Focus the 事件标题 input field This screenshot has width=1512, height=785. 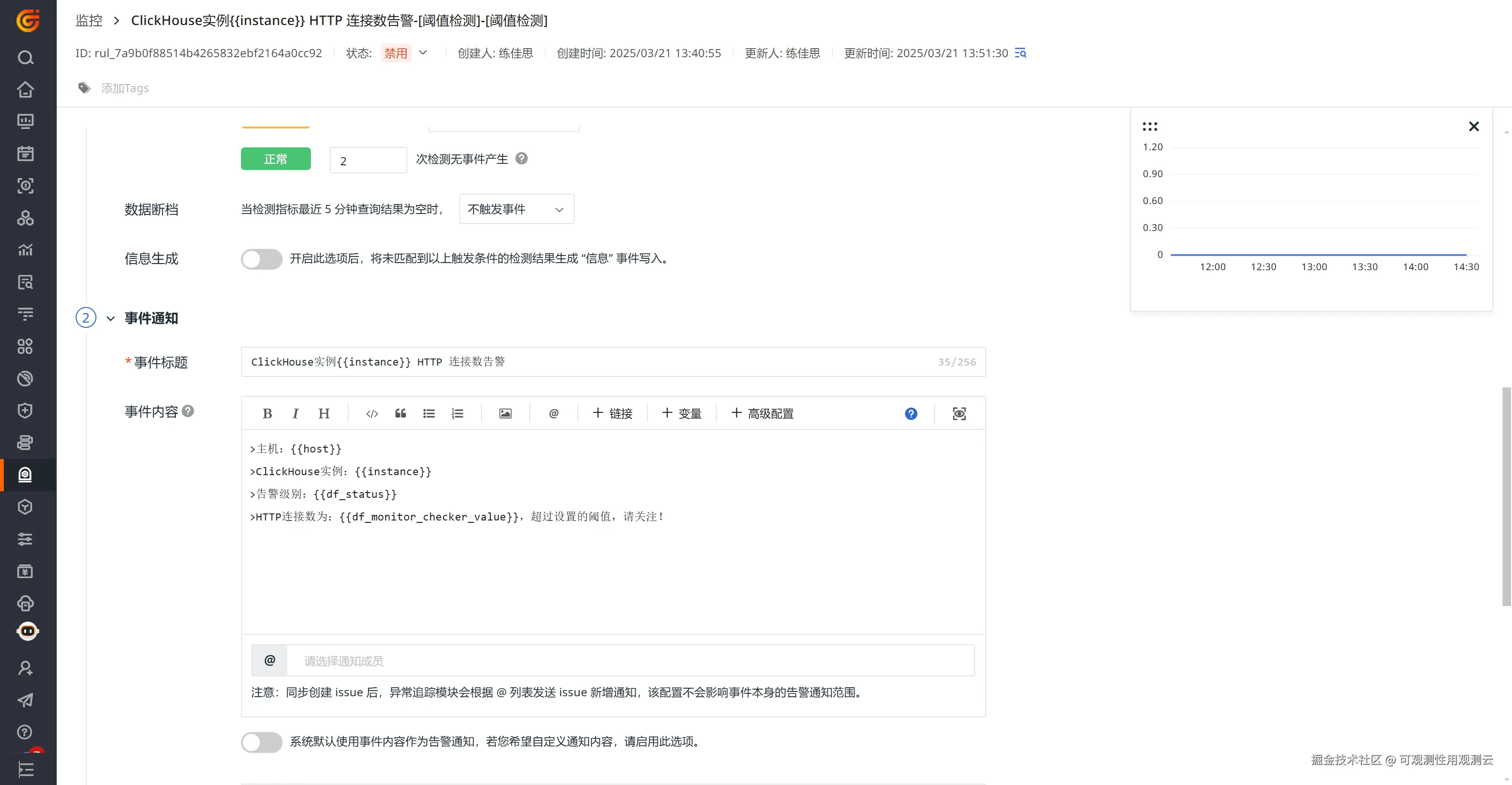point(613,362)
